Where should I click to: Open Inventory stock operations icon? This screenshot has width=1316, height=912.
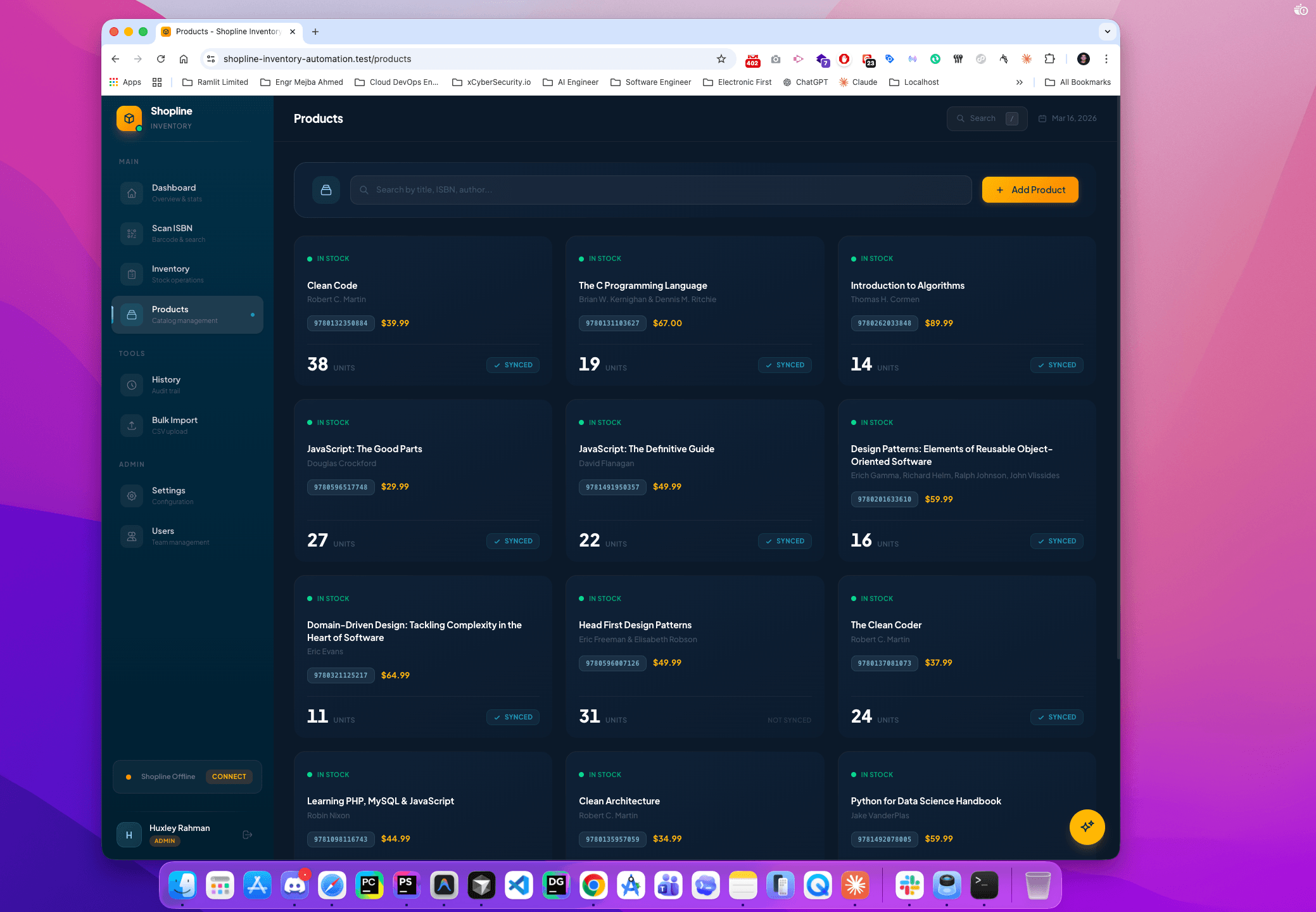(x=131, y=274)
